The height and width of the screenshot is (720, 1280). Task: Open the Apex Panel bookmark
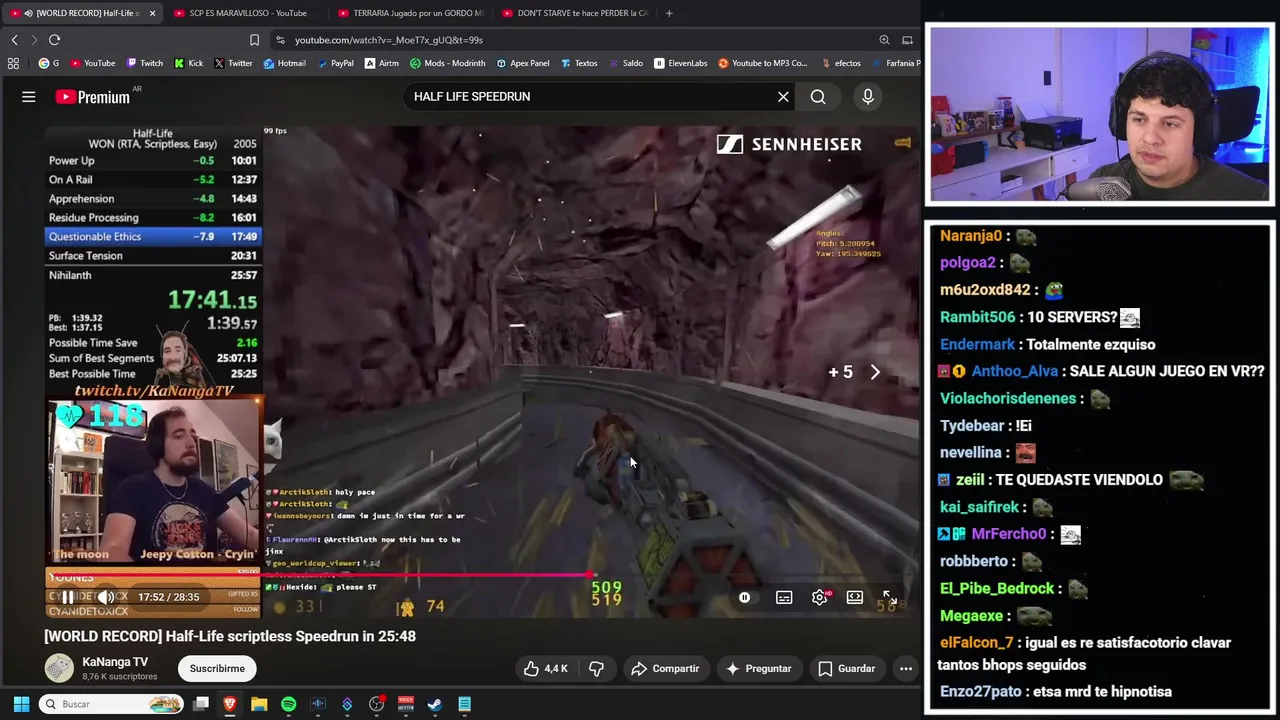click(521, 63)
